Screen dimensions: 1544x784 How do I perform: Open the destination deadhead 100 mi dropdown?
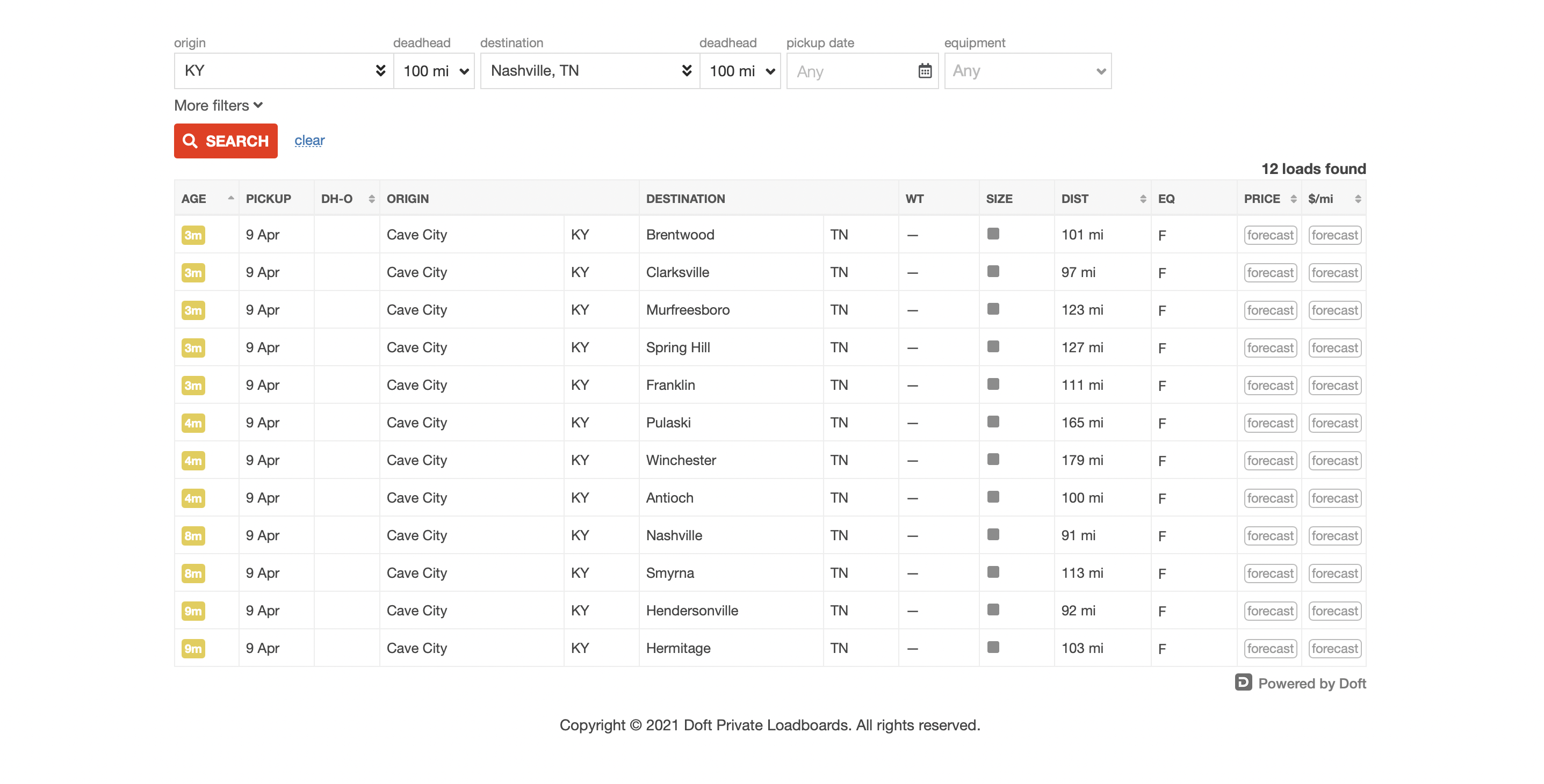(741, 71)
